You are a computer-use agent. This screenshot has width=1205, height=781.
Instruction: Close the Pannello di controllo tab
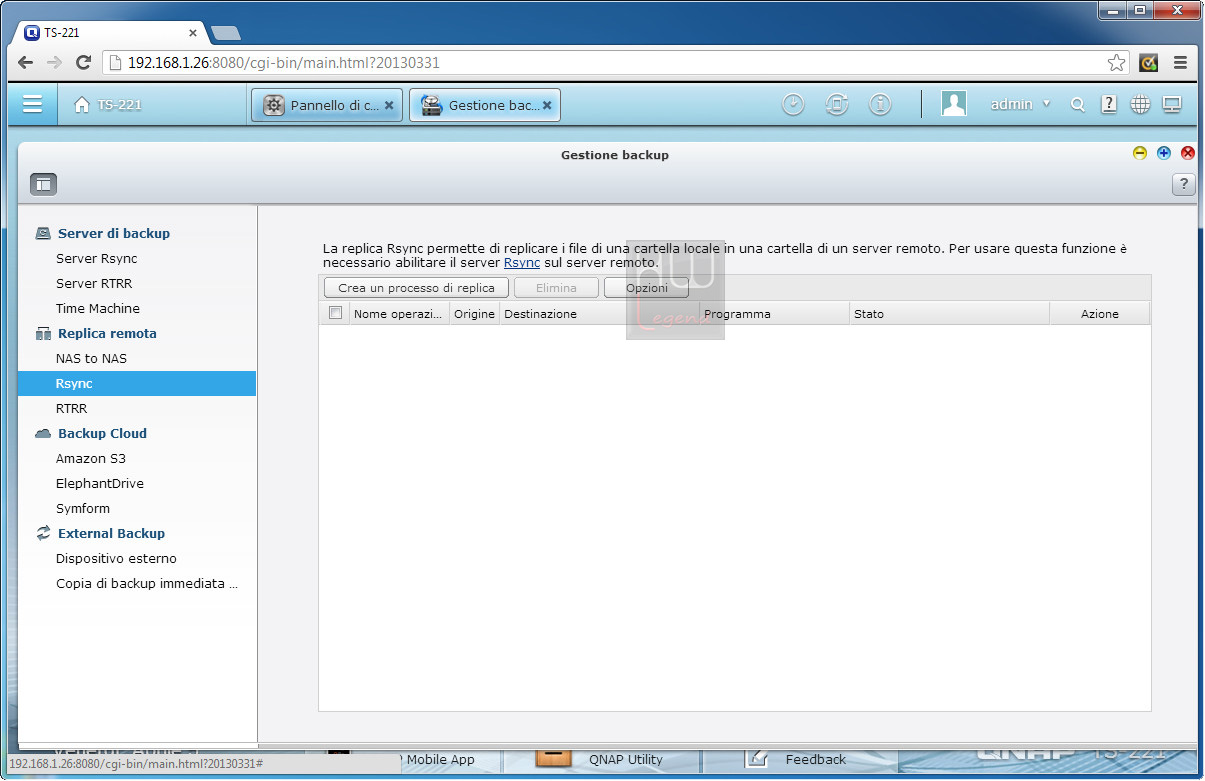389,105
